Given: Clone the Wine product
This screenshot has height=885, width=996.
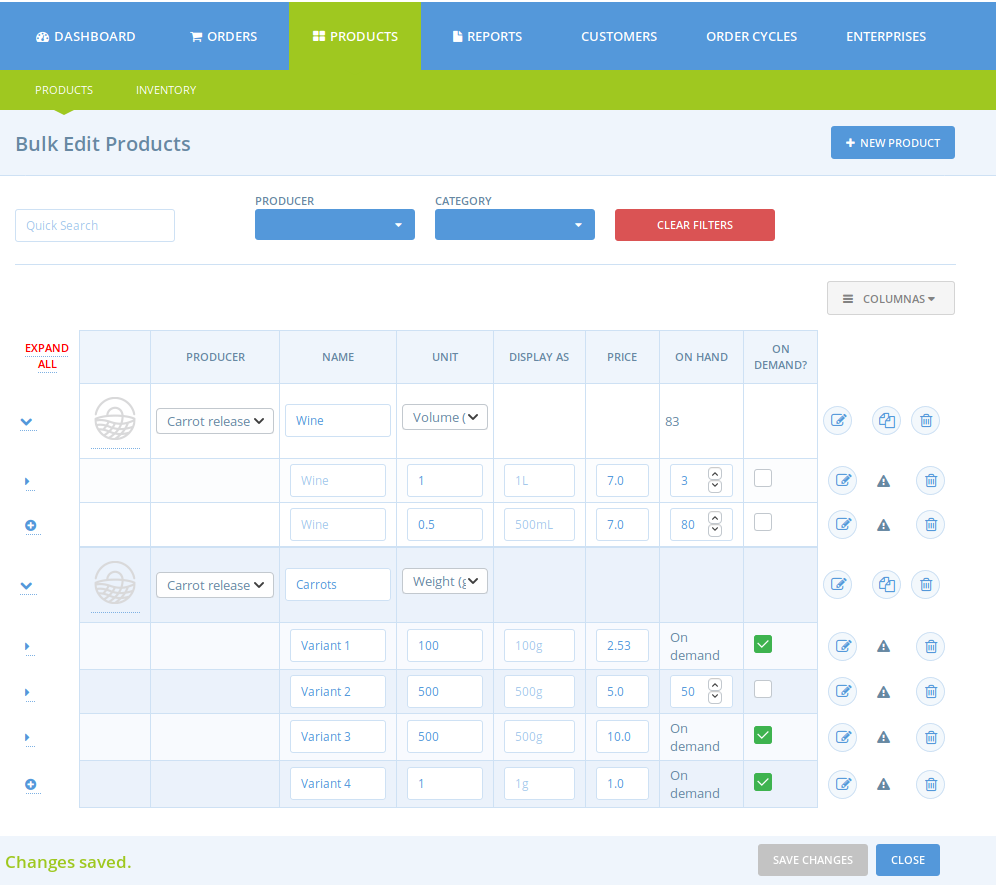Looking at the screenshot, I should pyautogui.click(x=886, y=421).
